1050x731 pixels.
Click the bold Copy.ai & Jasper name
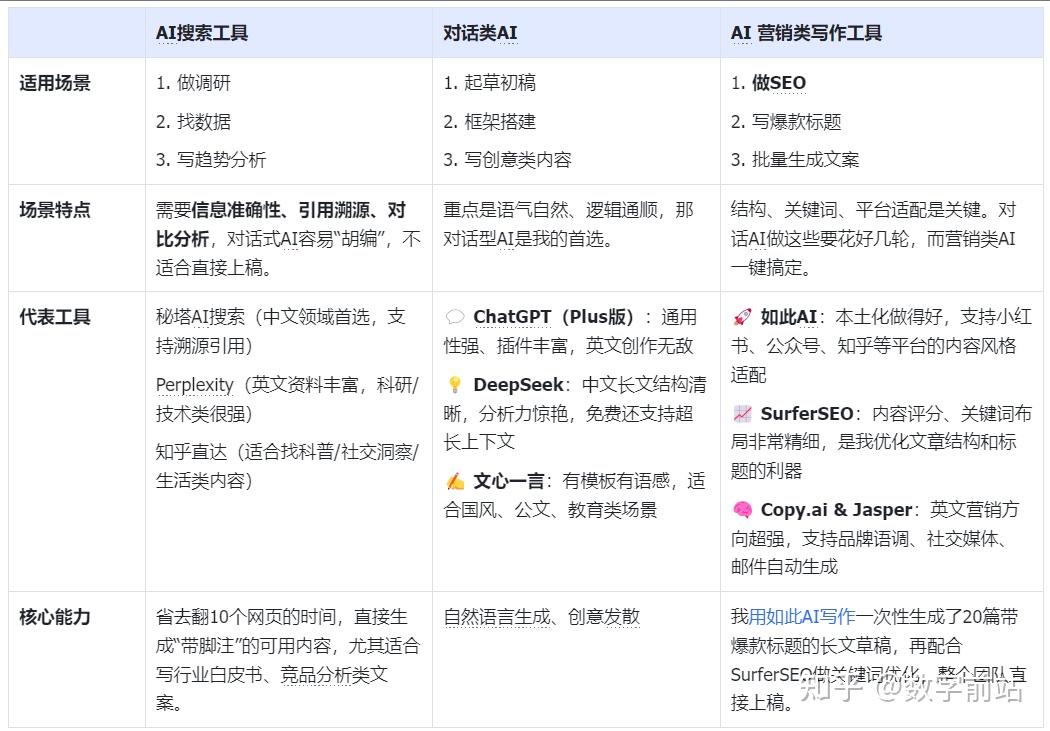point(836,510)
